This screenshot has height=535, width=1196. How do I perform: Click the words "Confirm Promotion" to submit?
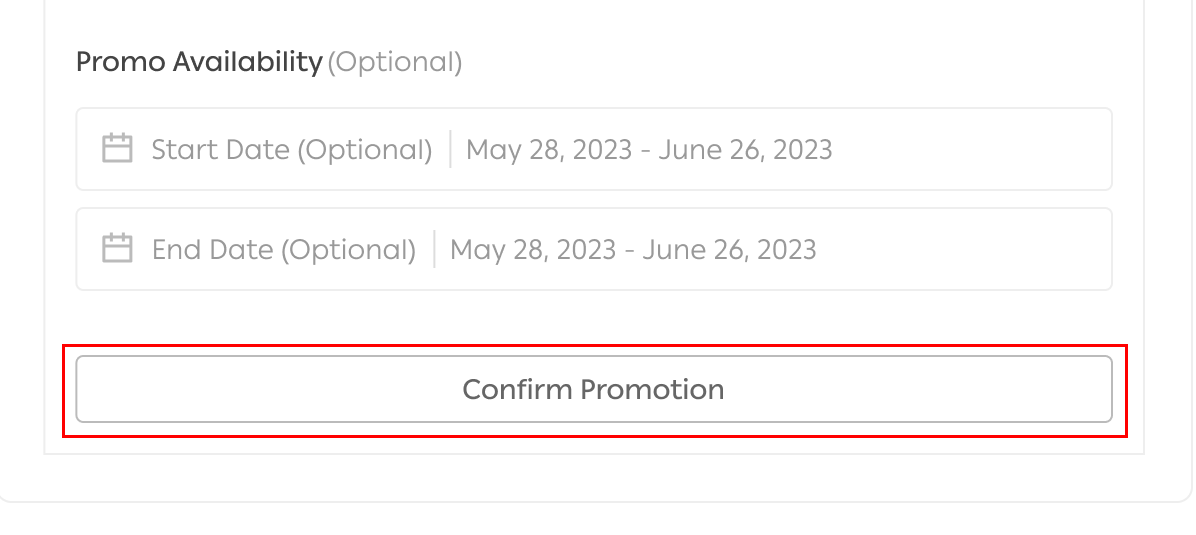pos(593,389)
